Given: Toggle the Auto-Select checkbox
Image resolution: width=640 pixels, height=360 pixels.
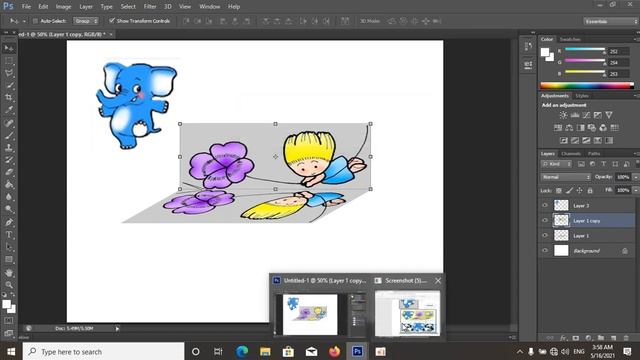Looking at the screenshot, I should tap(35, 21).
